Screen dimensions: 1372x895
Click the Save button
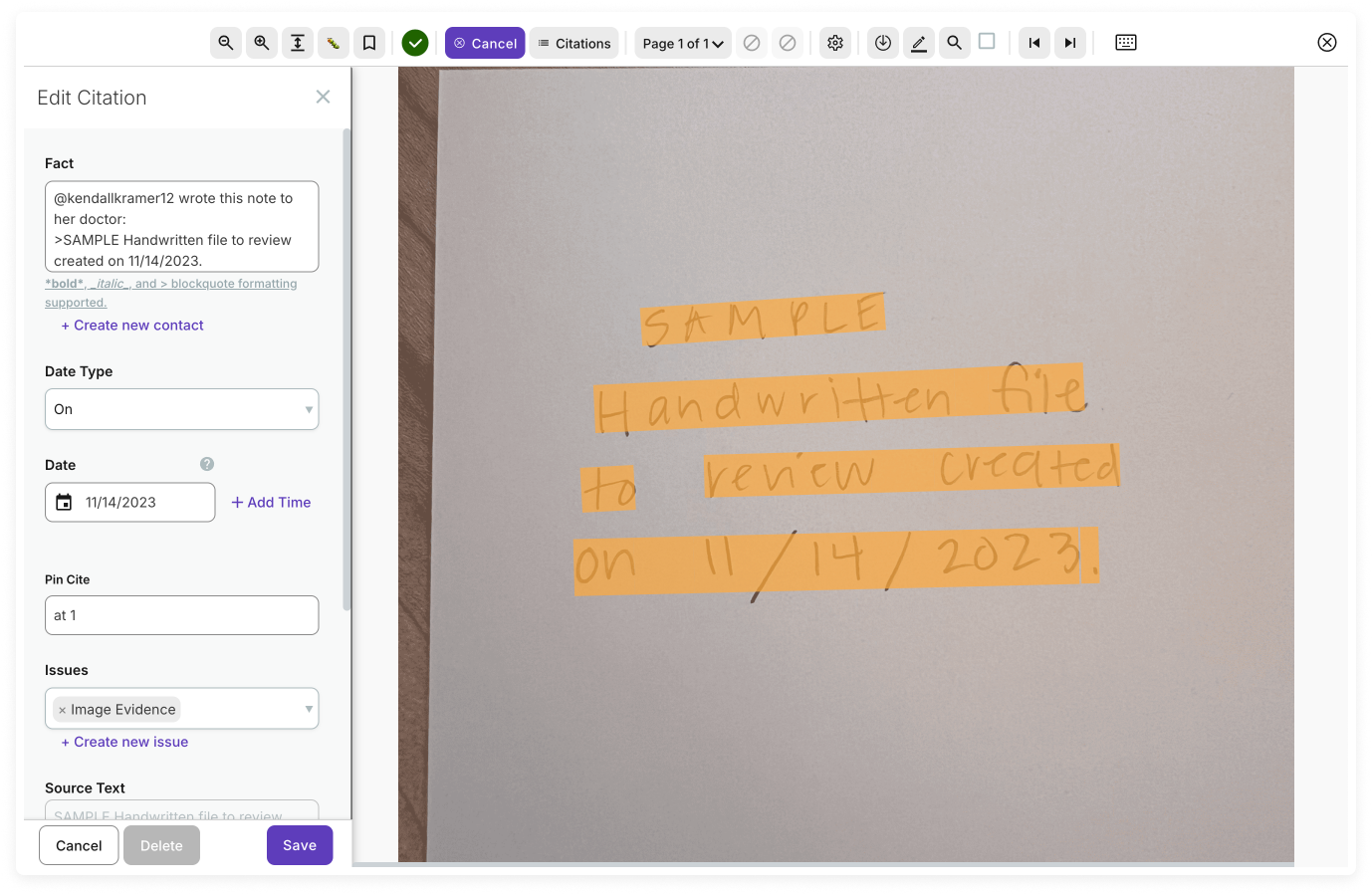point(300,845)
